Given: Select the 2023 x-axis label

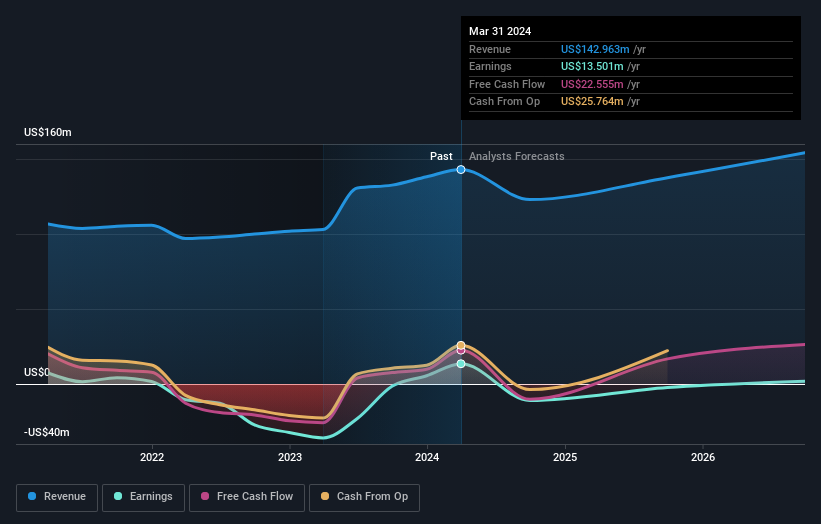Looking at the screenshot, I should point(290,458).
